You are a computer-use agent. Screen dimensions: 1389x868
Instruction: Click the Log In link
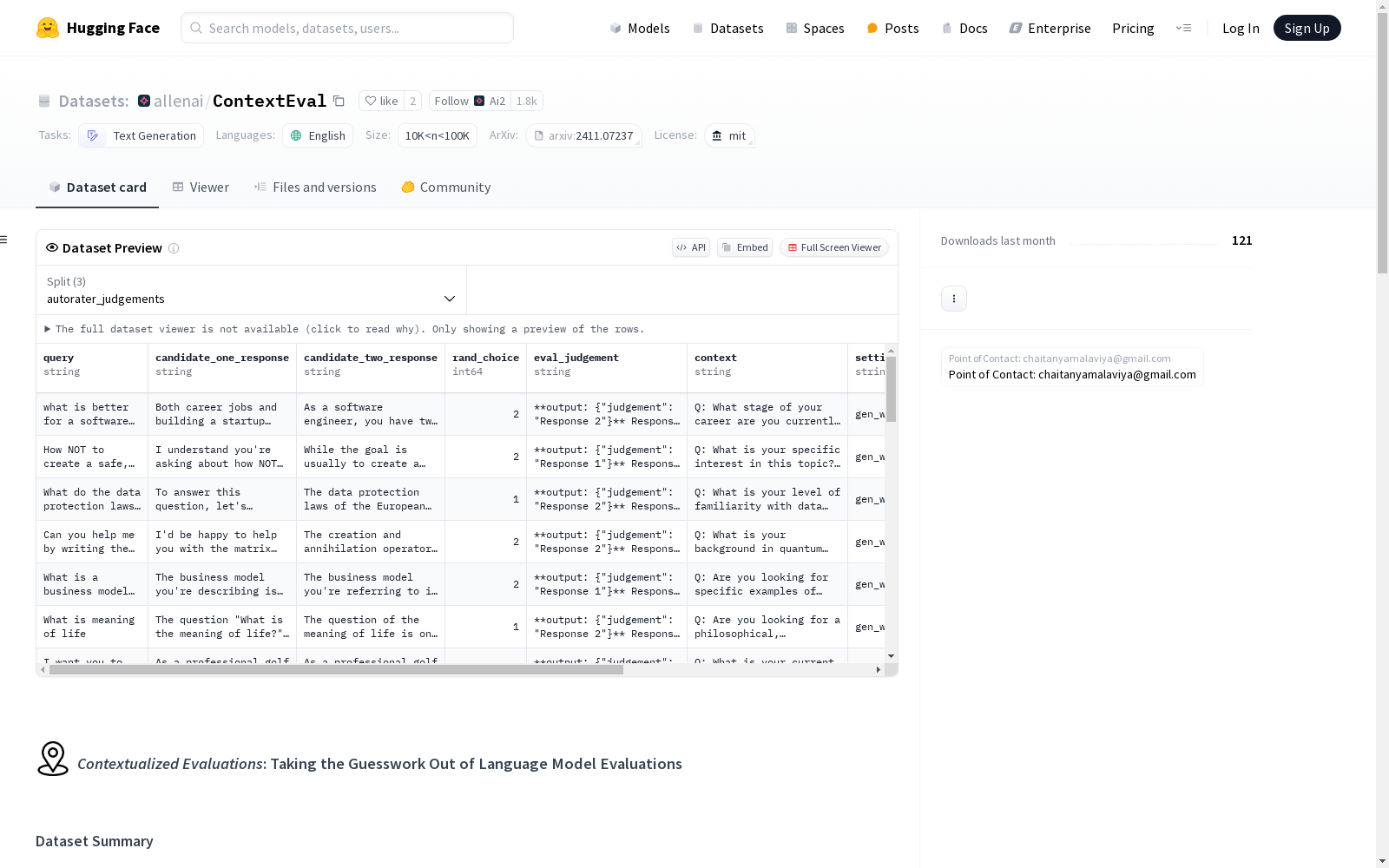[x=1241, y=28]
